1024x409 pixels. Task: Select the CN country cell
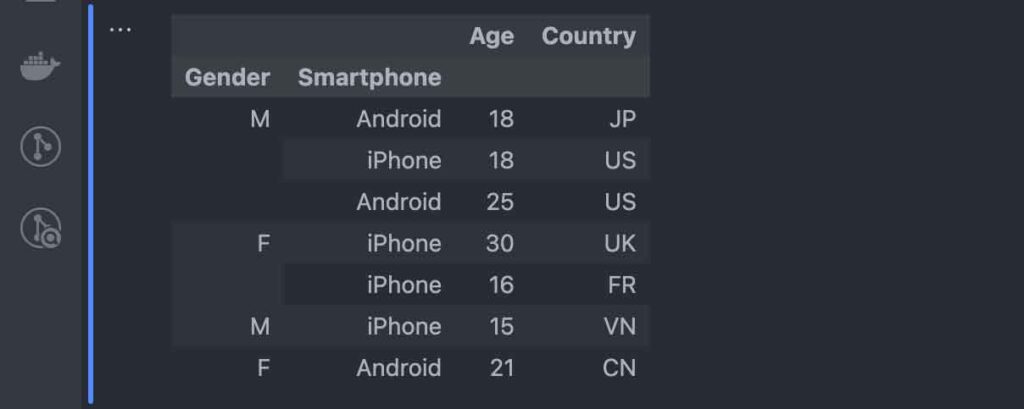tap(619, 368)
